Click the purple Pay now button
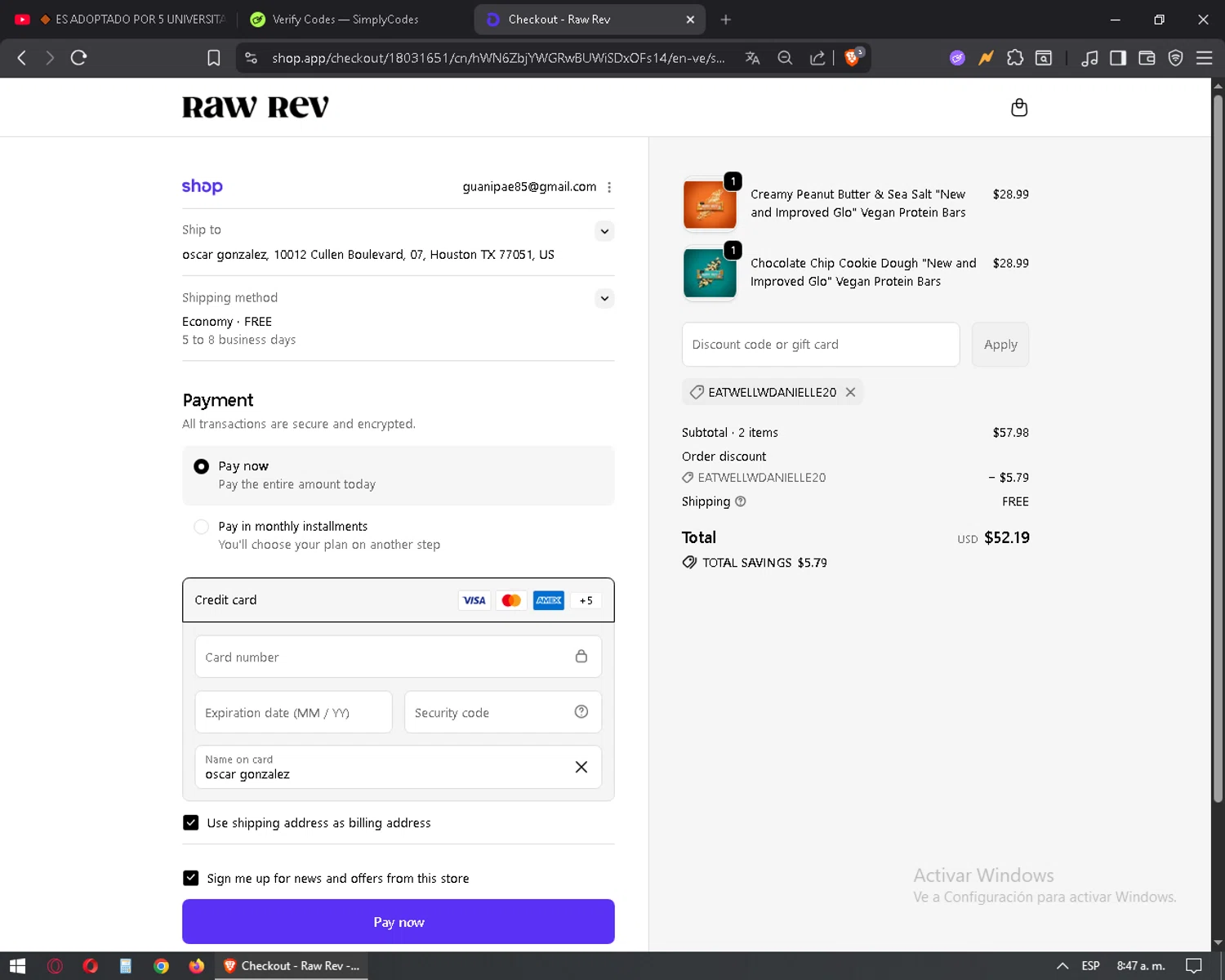Image resolution: width=1225 pixels, height=980 pixels. pyautogui.click(x=399, y=921)
